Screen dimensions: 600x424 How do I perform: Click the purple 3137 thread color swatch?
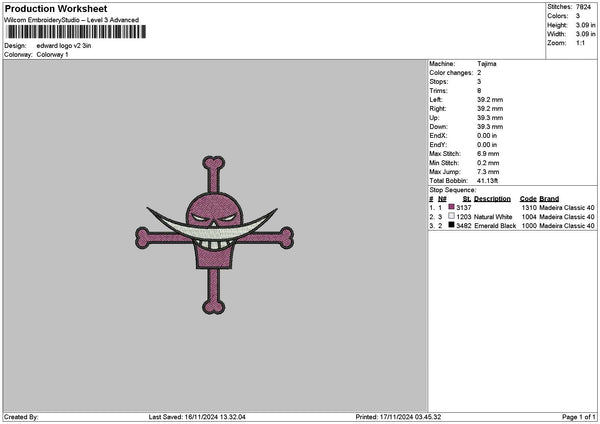452,207
